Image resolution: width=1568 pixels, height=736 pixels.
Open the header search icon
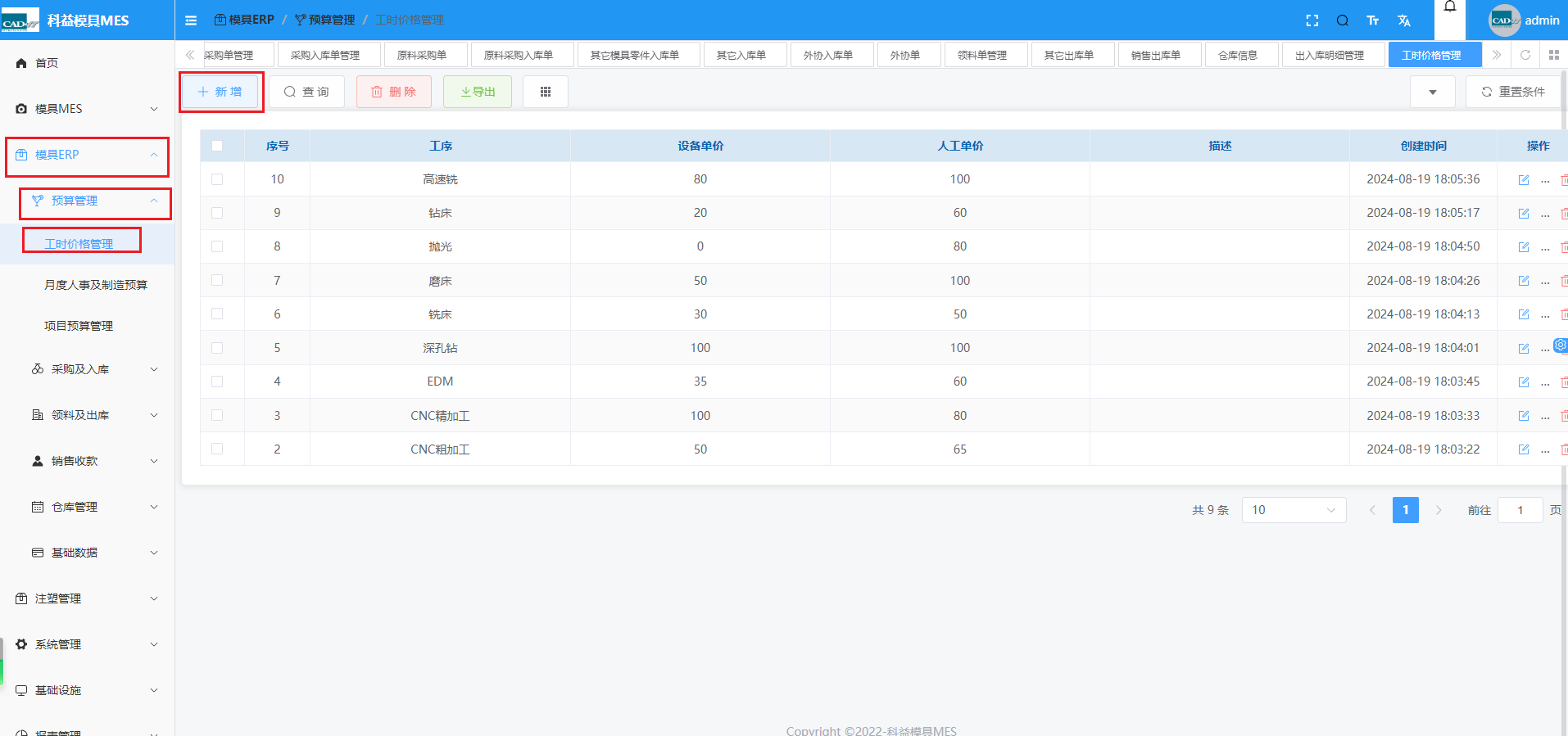coord(1343,20)
